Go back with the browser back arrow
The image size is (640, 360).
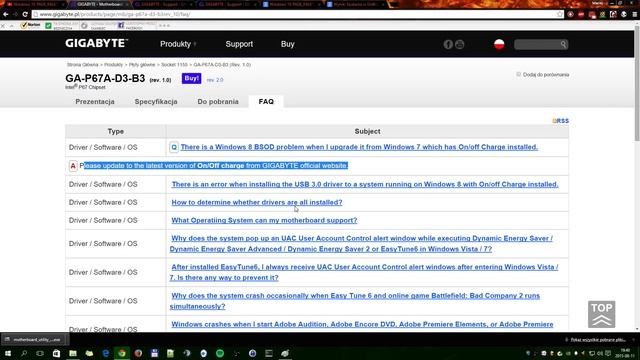click(x=6, y=14)
